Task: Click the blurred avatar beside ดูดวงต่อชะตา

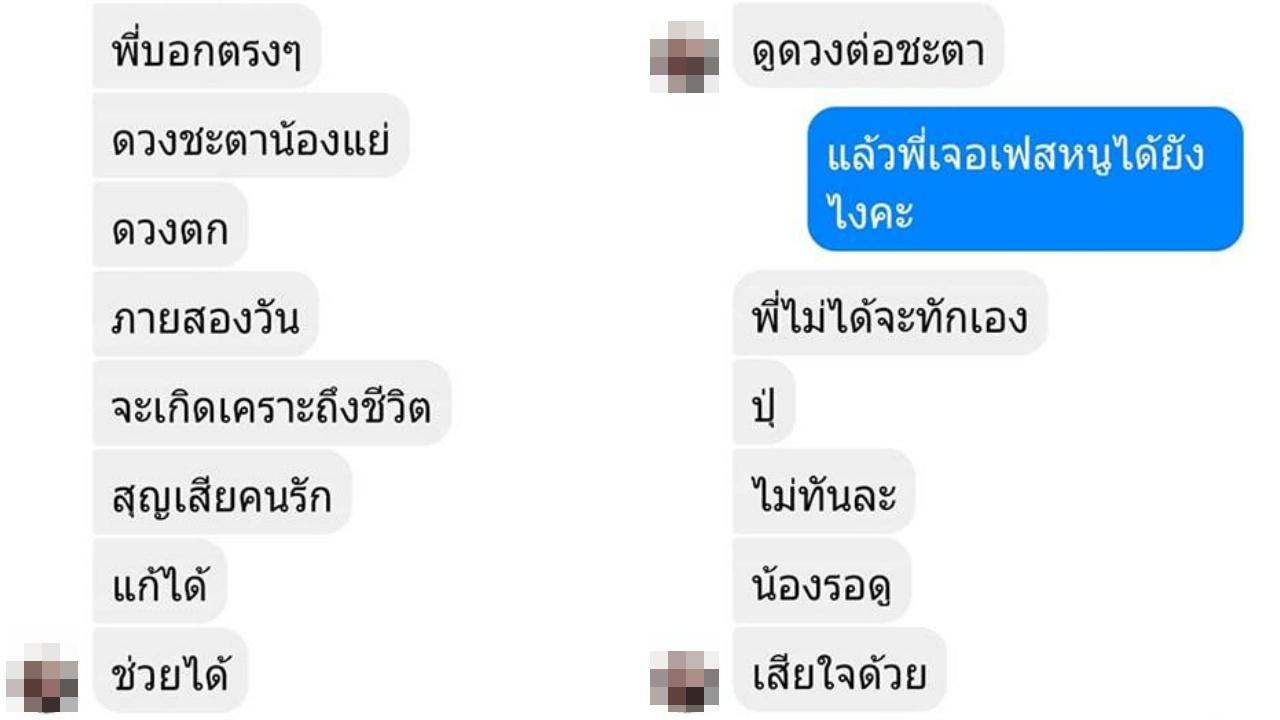Action: tap(684, 57)
